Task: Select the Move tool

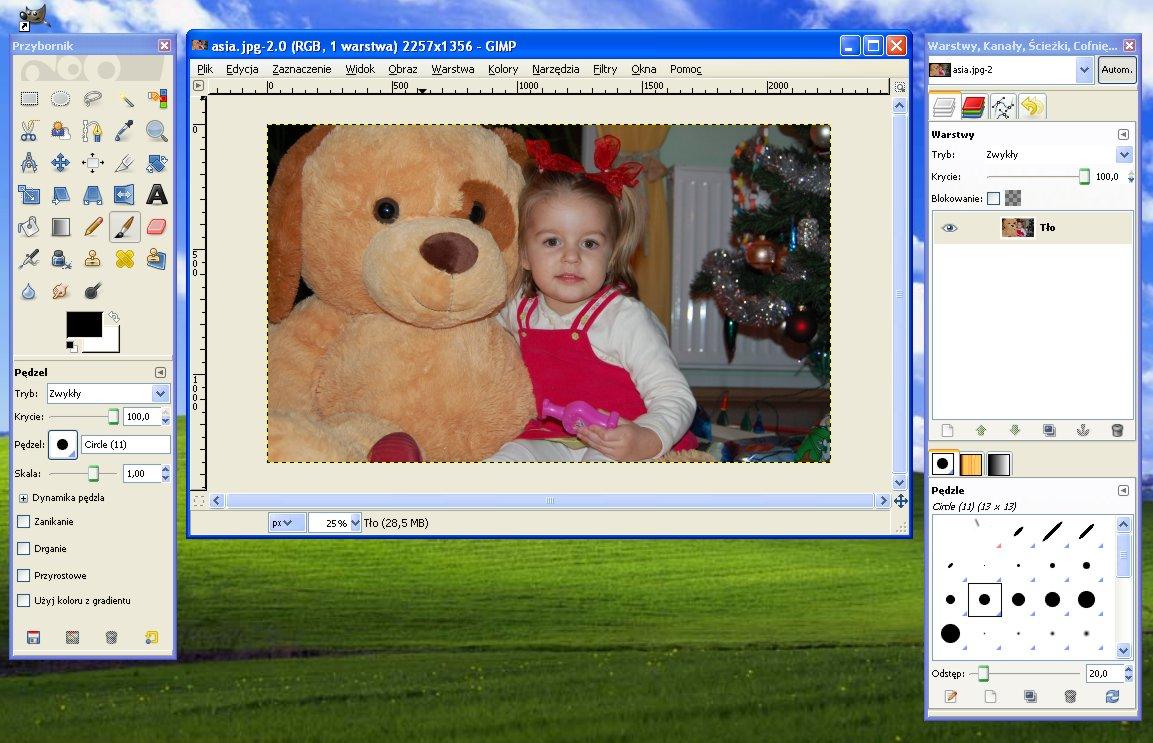Action: 60,163
